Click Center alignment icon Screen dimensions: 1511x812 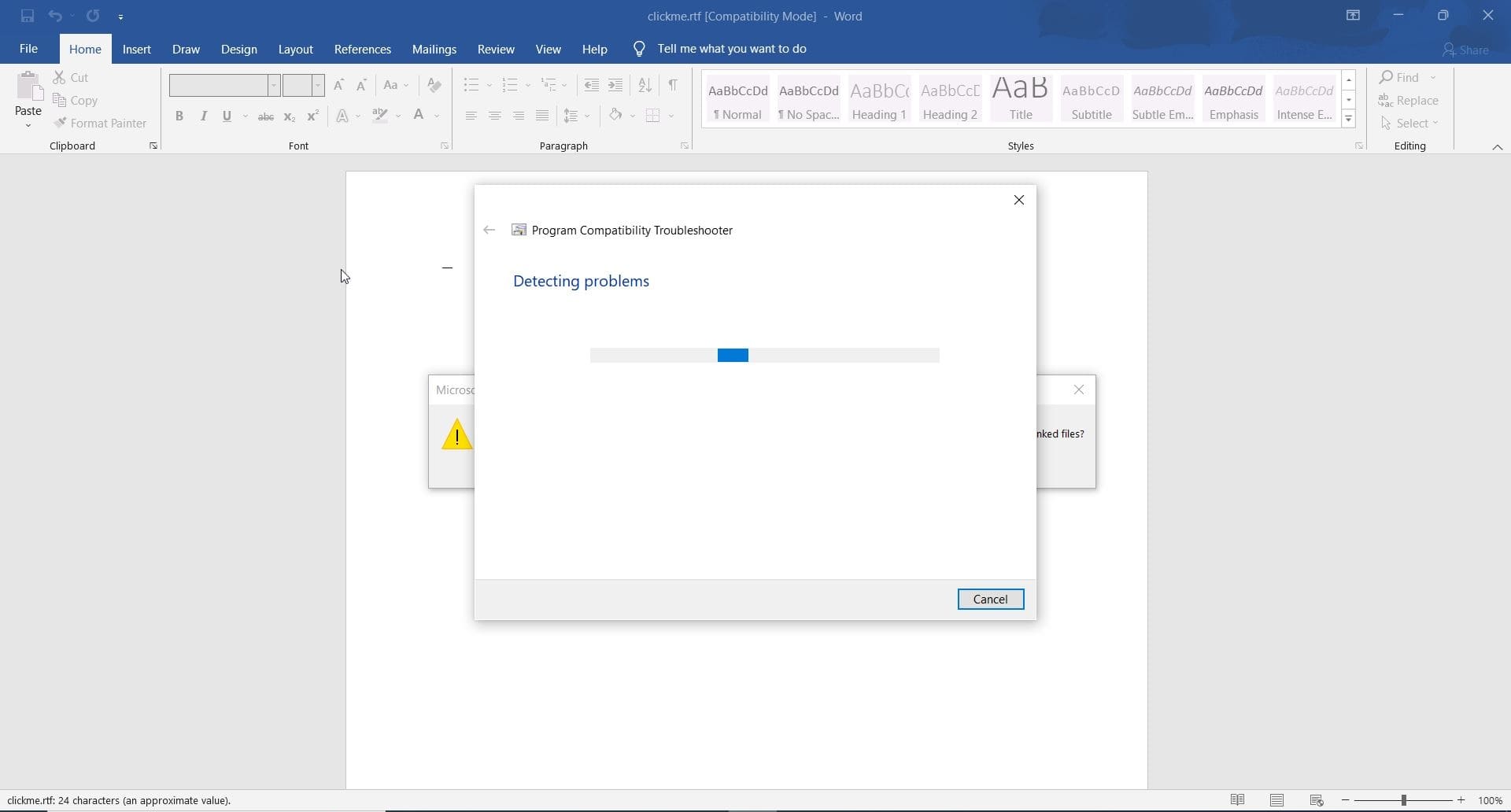[494, 116]
